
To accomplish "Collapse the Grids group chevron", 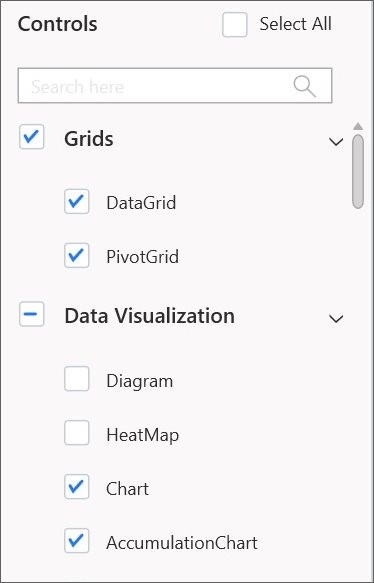I will 336,141.
